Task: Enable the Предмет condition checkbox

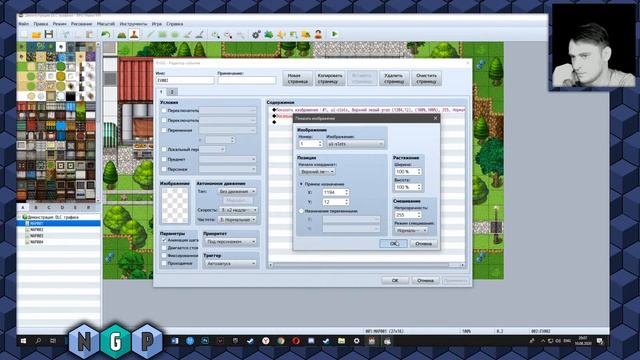Action: point(164,159)
